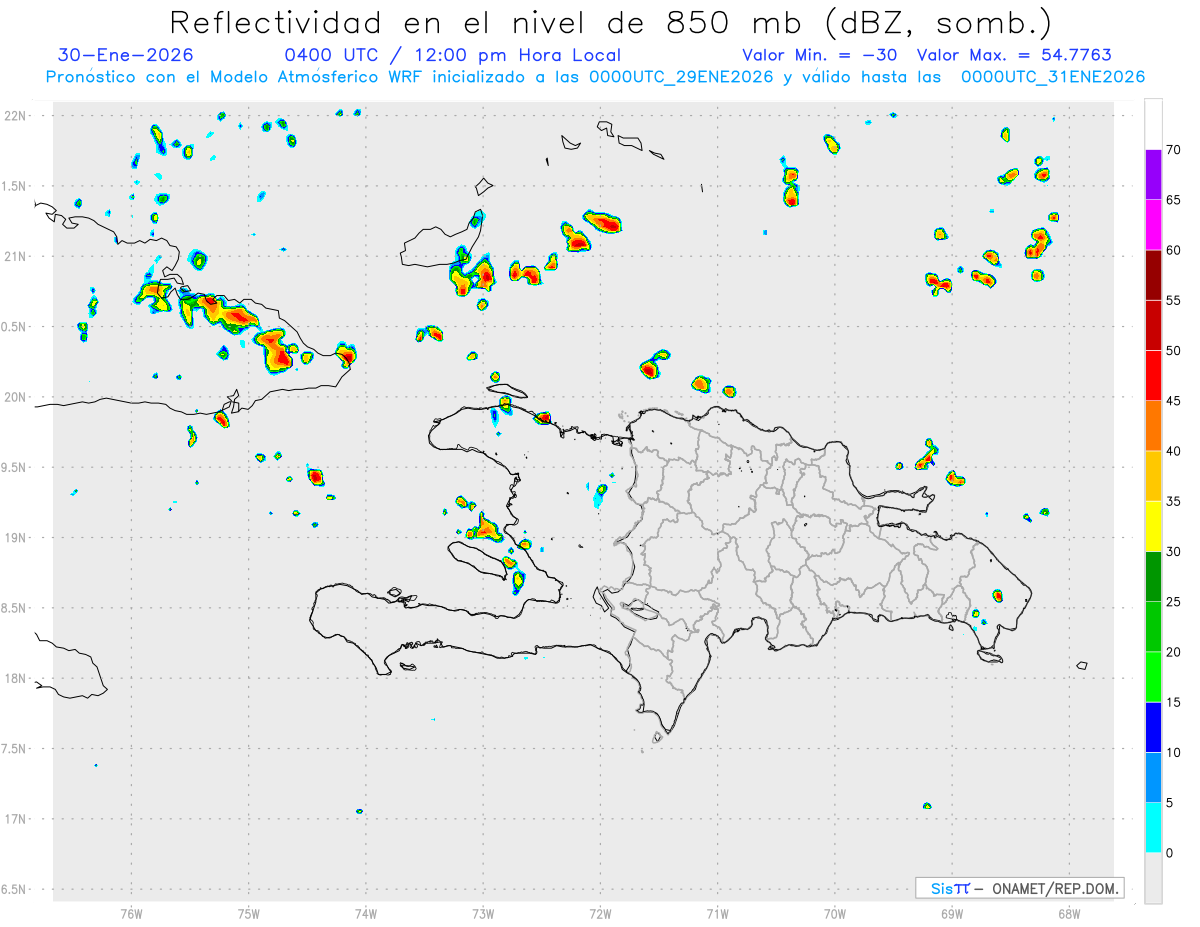
Task: Click the longitude axis label '70W'
Action: coord(835,913)
